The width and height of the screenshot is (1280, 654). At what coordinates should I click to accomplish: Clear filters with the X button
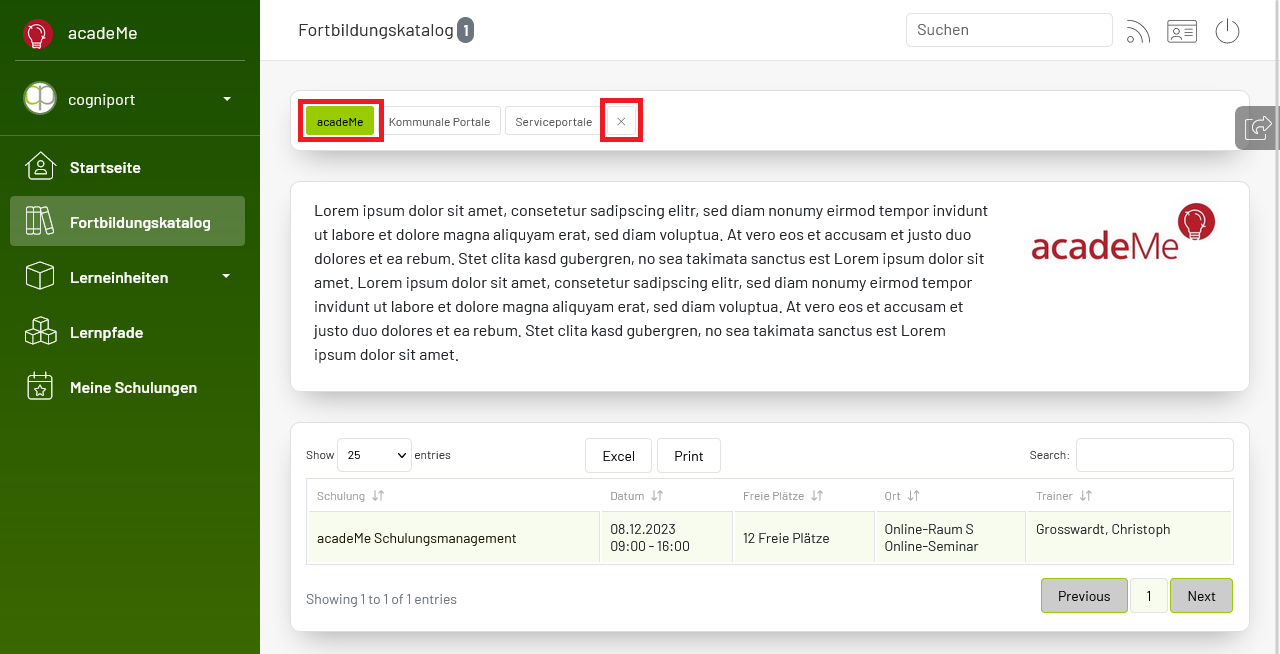coord(621,121)
